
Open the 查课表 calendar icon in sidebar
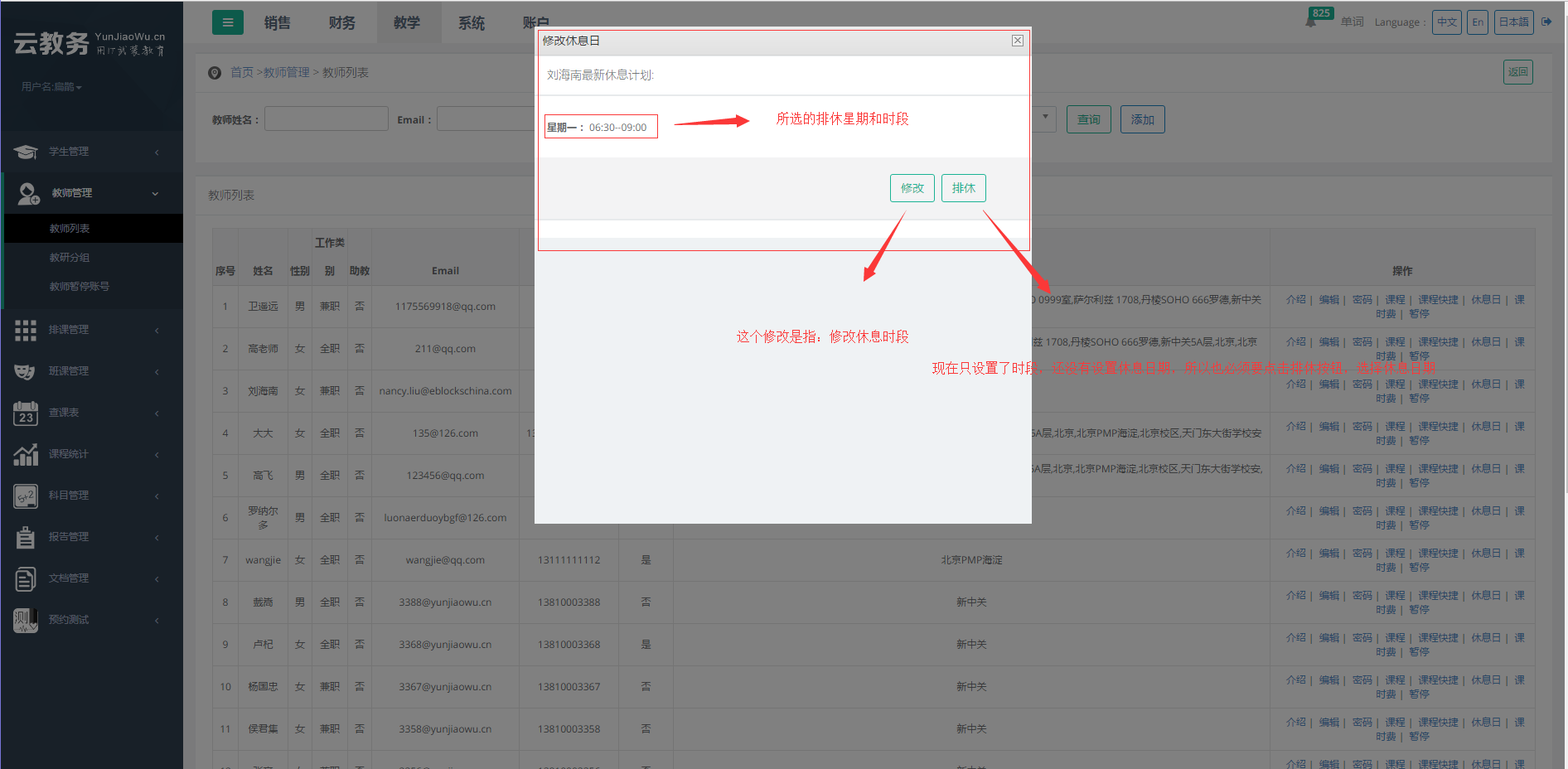point(26,413)
